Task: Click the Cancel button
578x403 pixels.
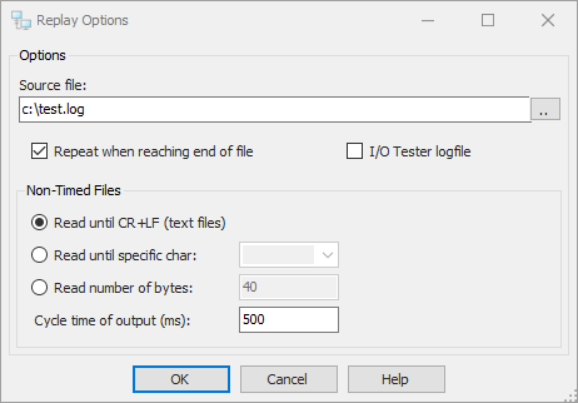Action: coord(289,379)
